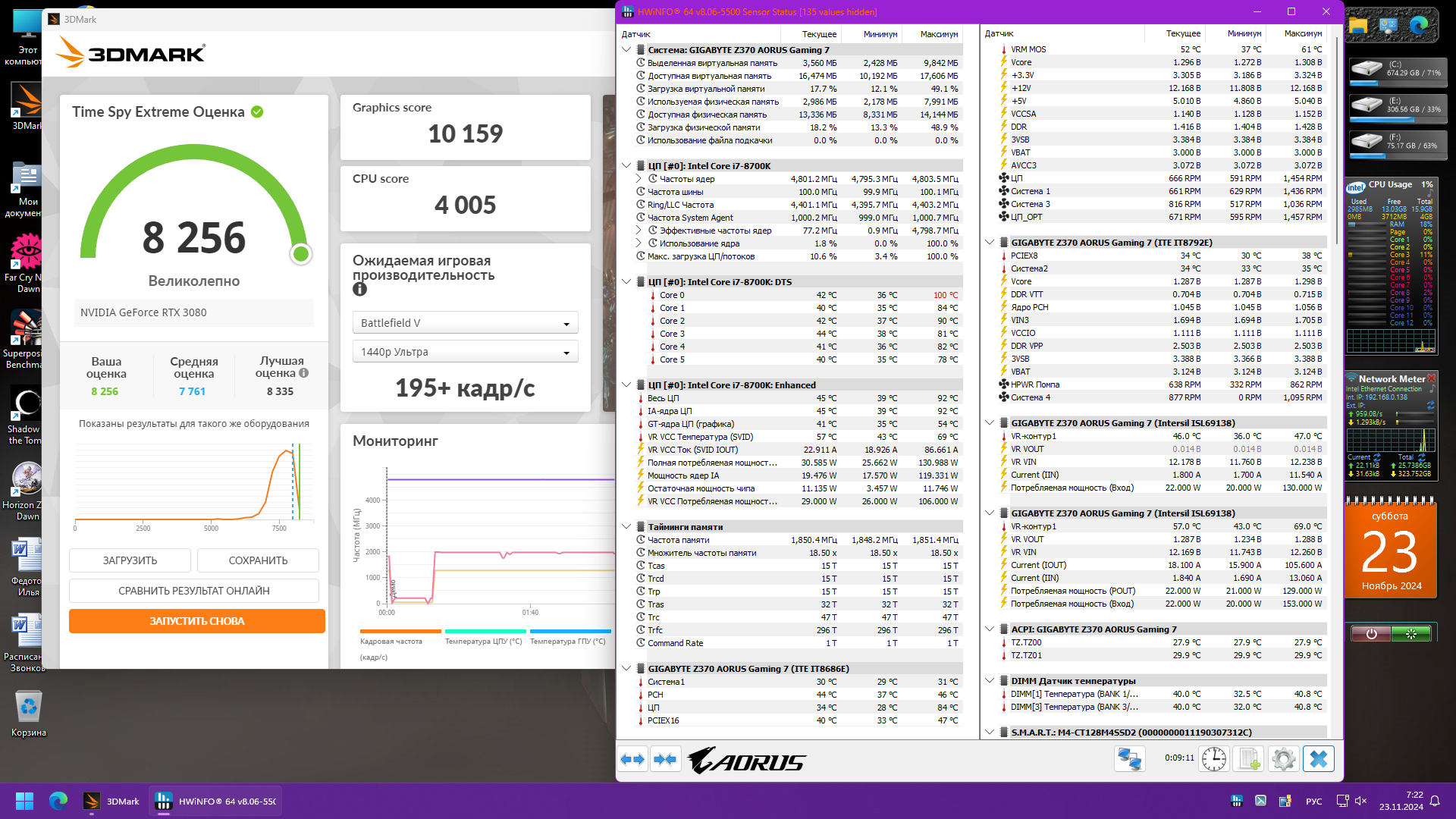Open the HWiNFO remote network monitoring icon

click(1129, 759)
